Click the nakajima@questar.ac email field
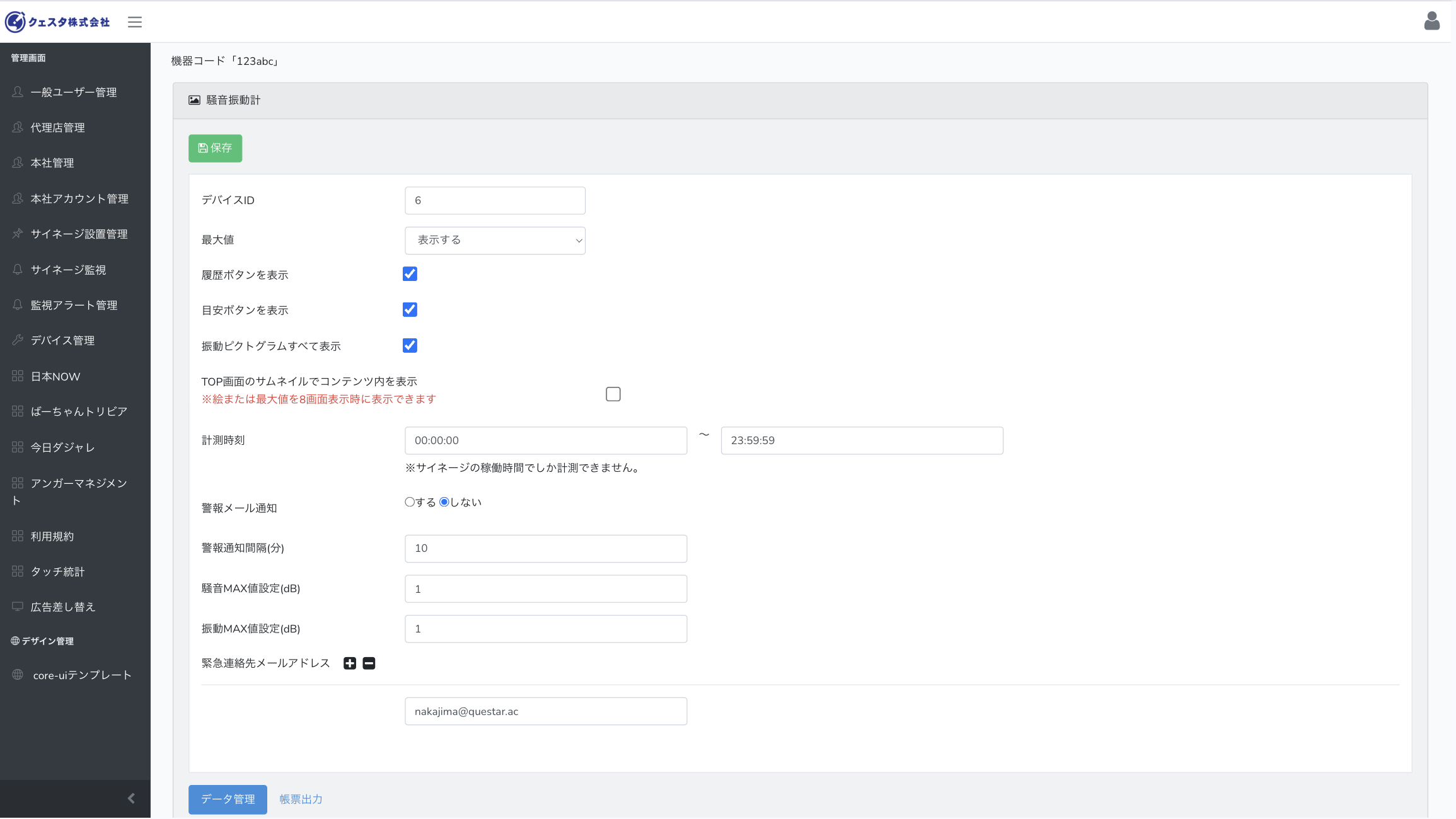The height and width of the screenshot is (819, 1456). [x=546, y=711]
